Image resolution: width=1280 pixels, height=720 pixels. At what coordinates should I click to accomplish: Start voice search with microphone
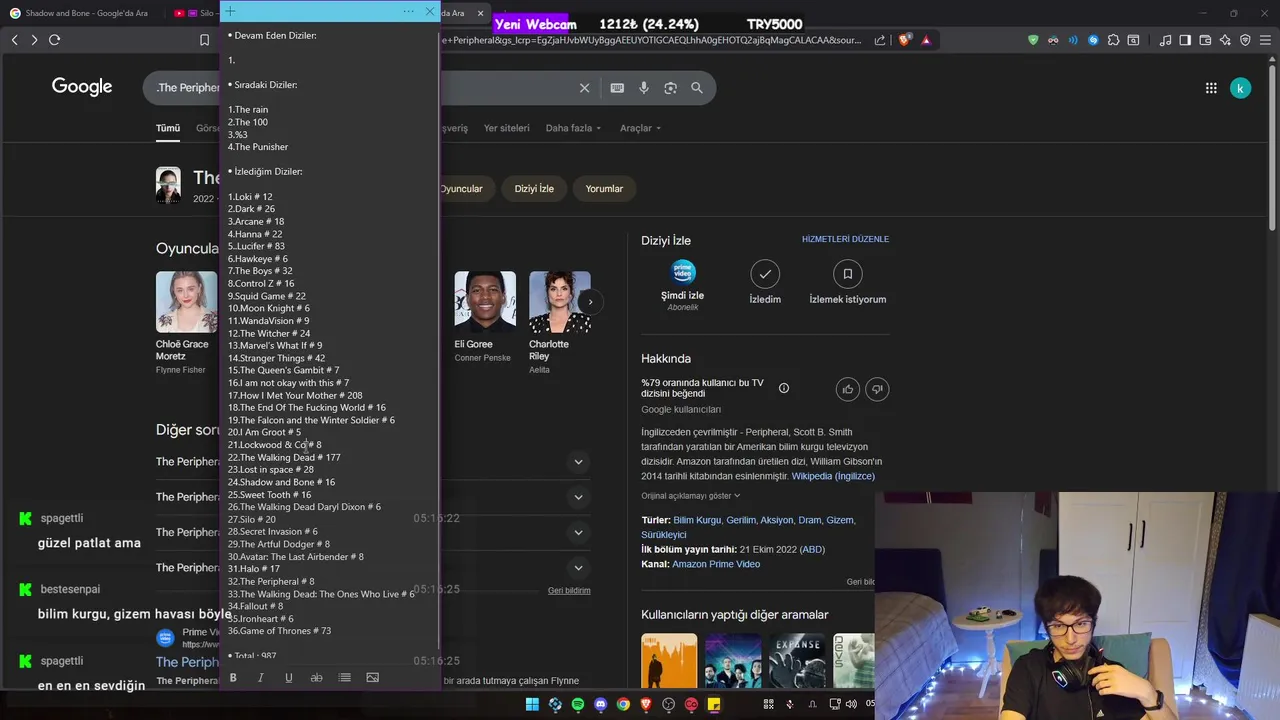point(644,88)
